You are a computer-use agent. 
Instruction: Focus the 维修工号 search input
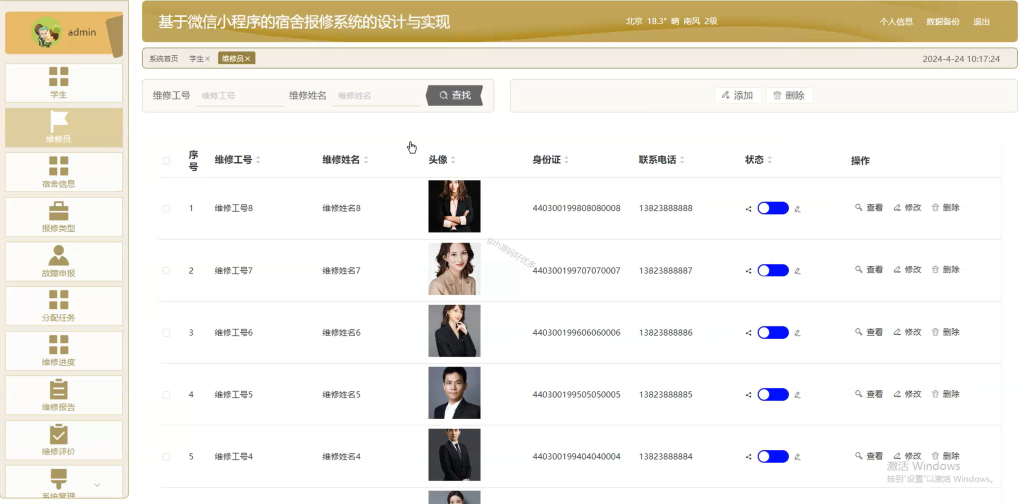point(240,95)
